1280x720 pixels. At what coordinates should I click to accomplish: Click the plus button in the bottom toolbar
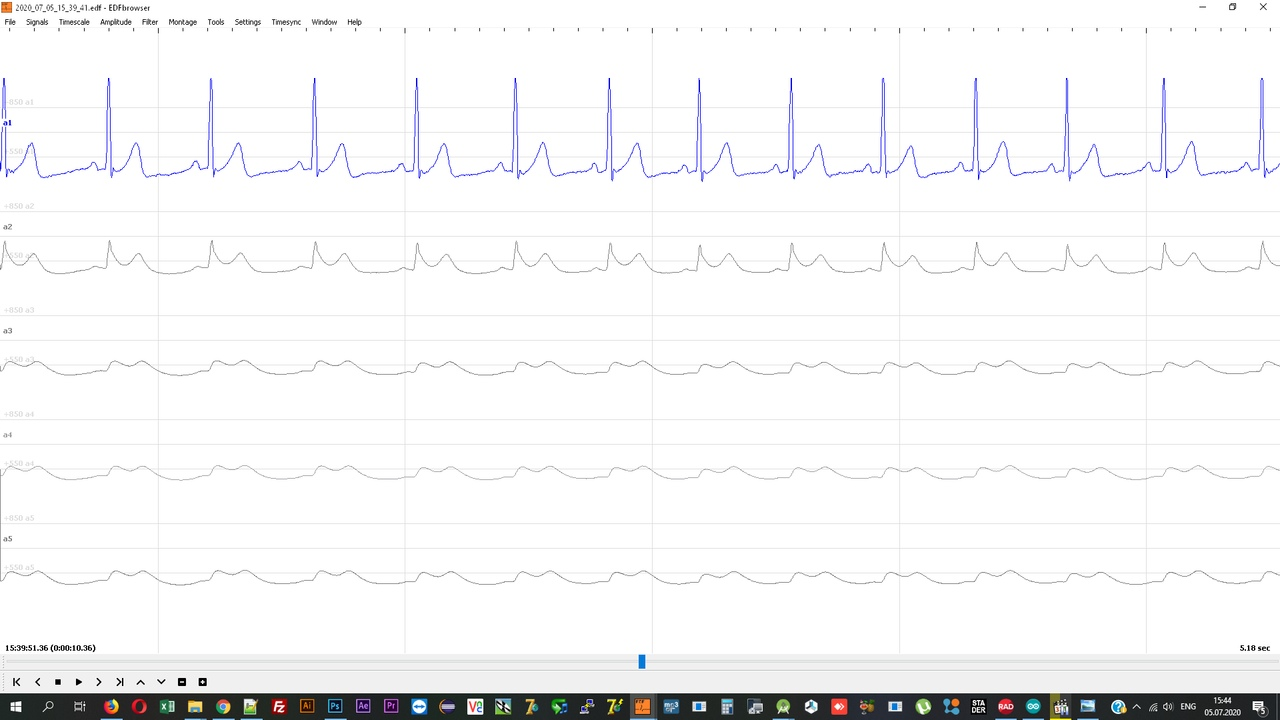[202, 682]
